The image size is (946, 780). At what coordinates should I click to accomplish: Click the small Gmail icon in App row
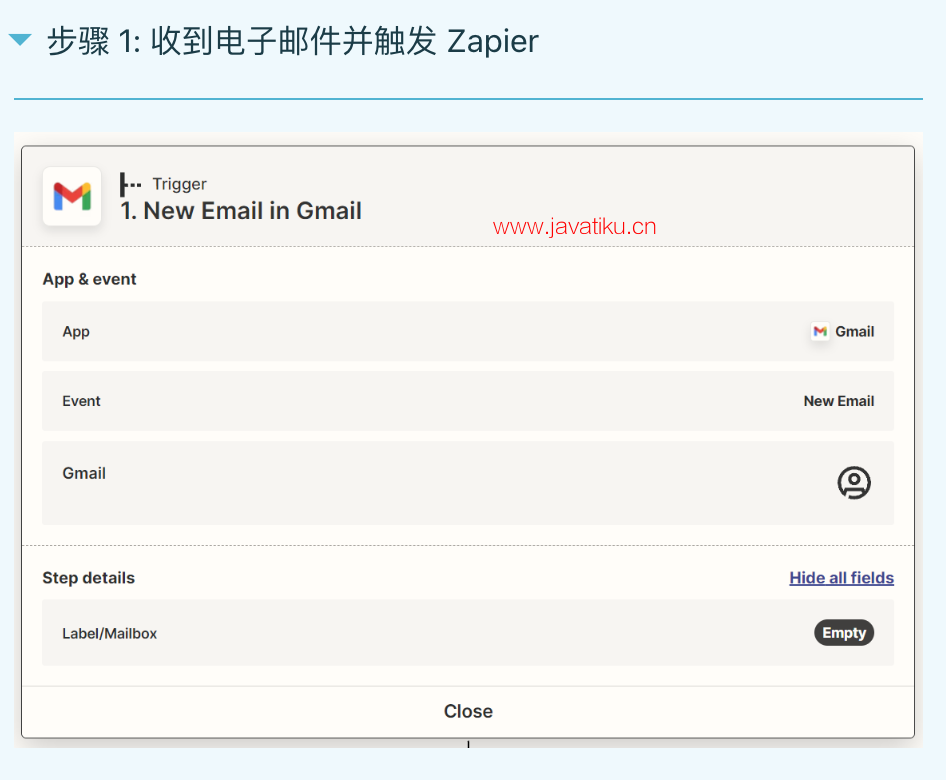(x=820, y=331)
